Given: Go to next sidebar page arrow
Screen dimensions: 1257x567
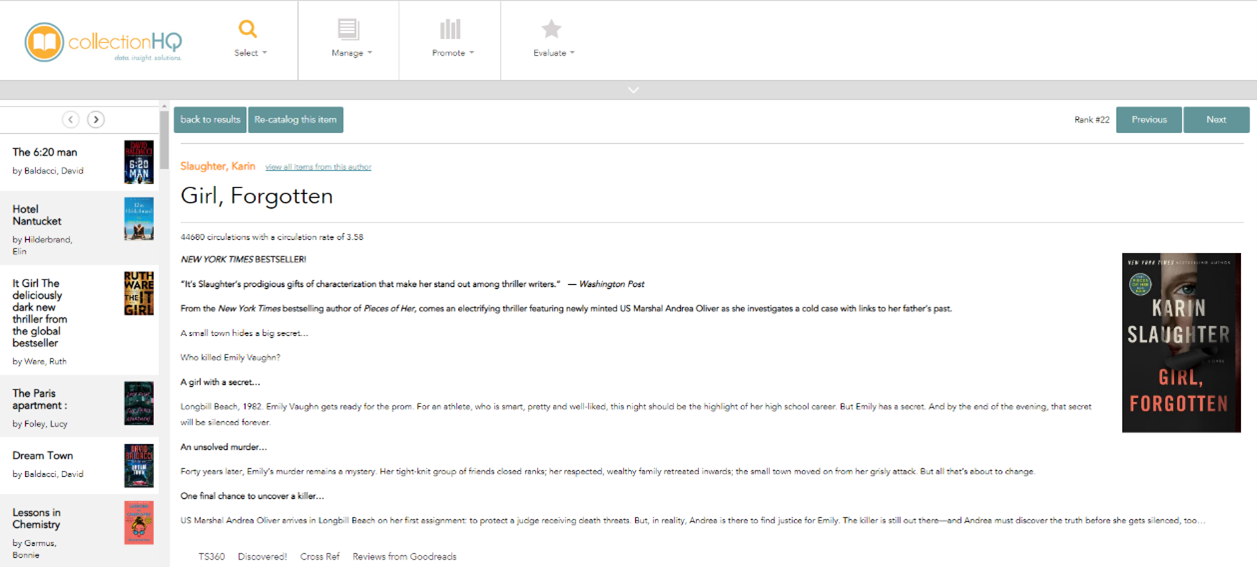Looking at the screenshot, I should click(96, 120).
